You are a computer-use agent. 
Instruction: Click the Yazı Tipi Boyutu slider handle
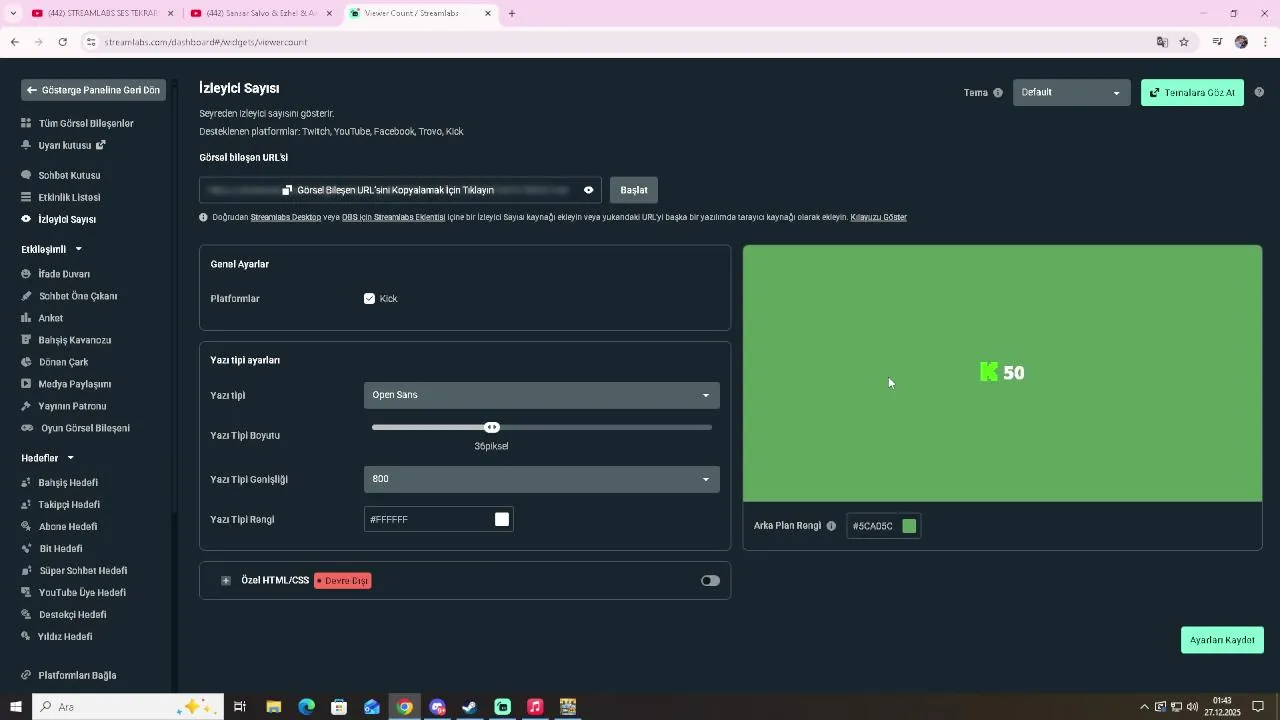pyautogui.click(x=492, y=428)
